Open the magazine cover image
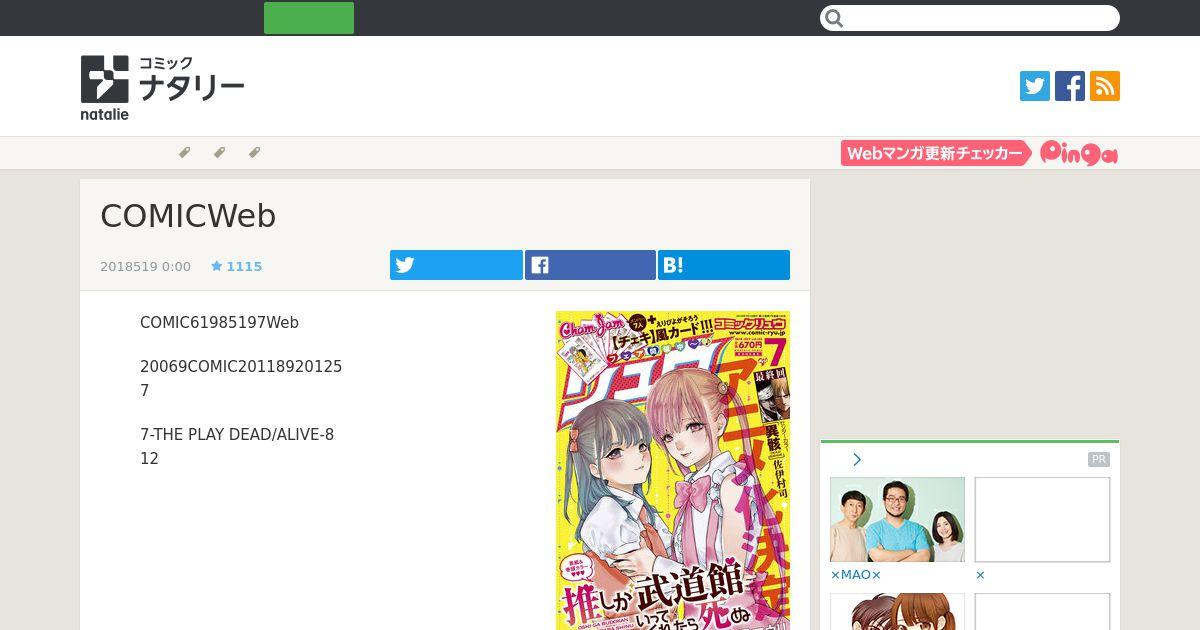 point(673,470)
